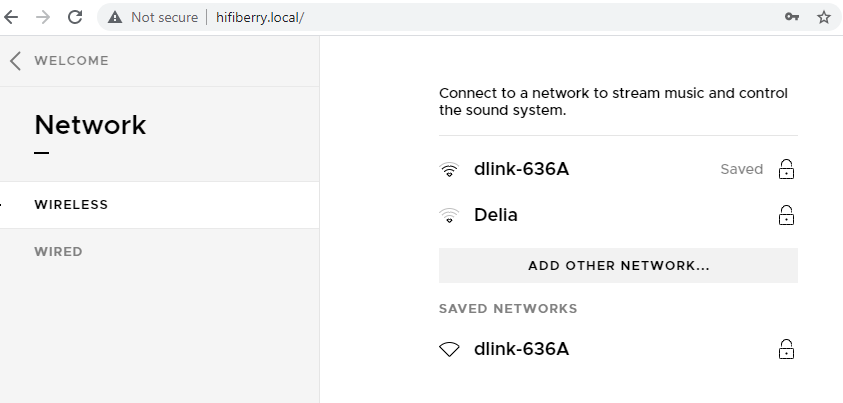Click the lock icon next to Delia

pyautogui.click(x=787, y=214)
